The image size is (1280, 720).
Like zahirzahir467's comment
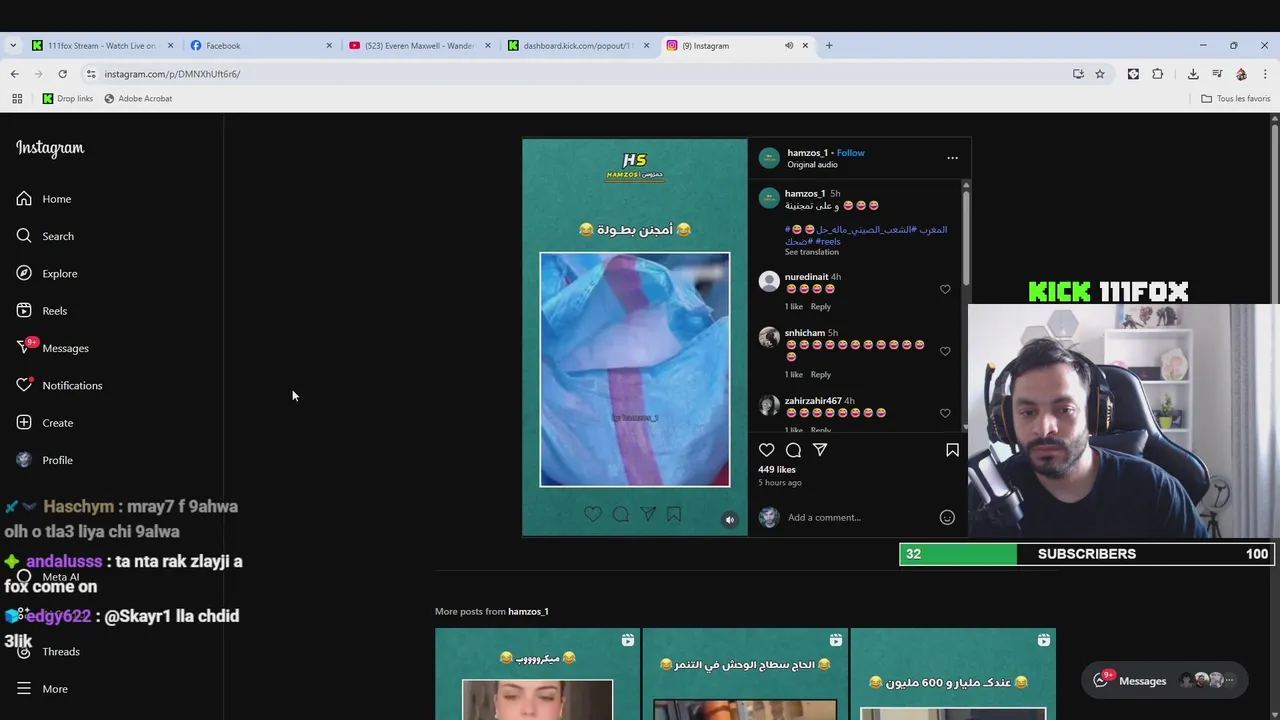point(945,413)
